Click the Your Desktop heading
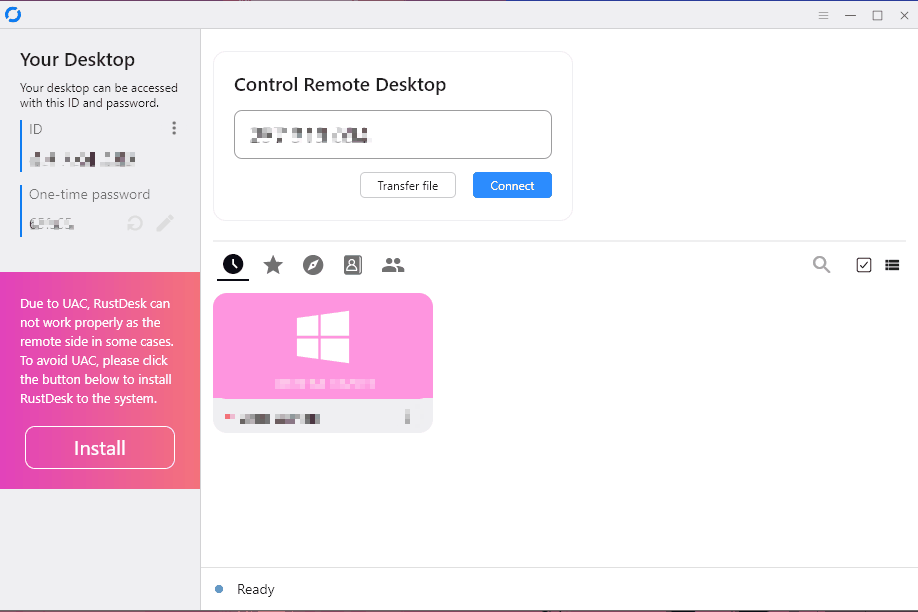 [x=77, y=60]
